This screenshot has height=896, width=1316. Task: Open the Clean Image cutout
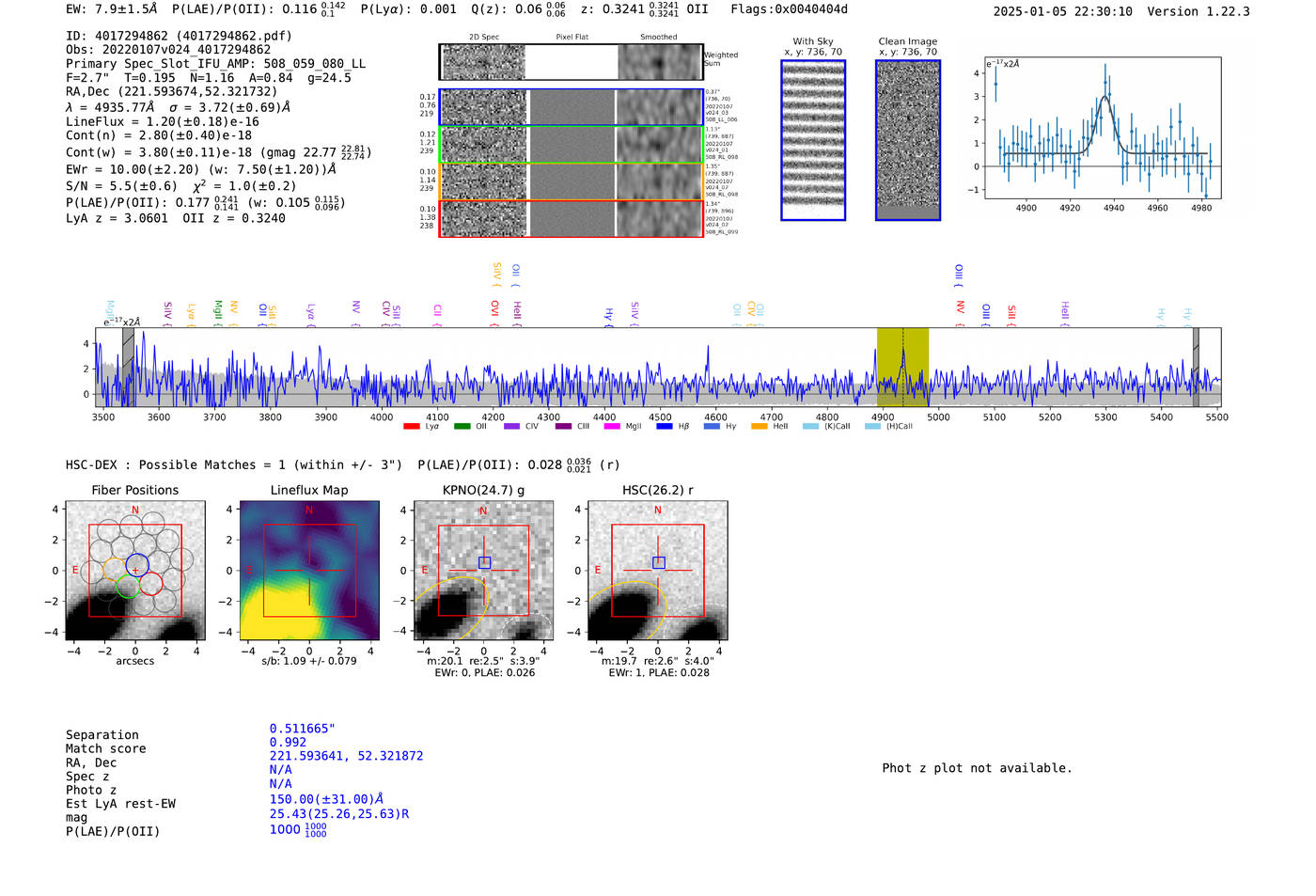[908, 140]
